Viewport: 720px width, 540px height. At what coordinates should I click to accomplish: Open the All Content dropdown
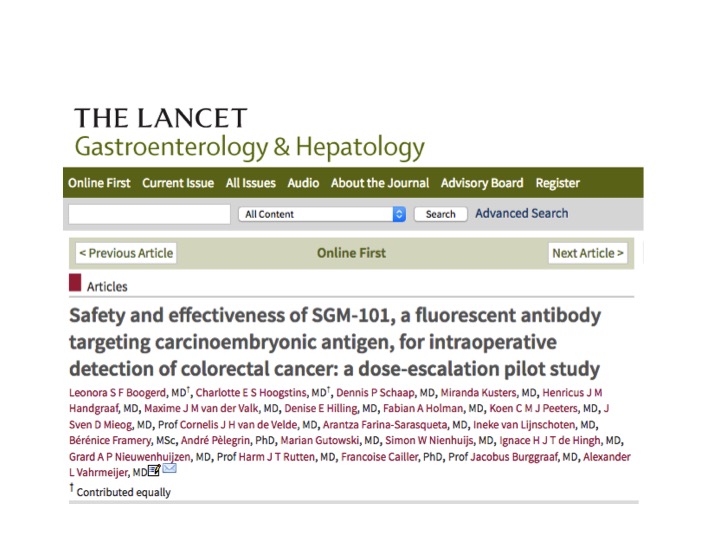[x=322, y=214]
